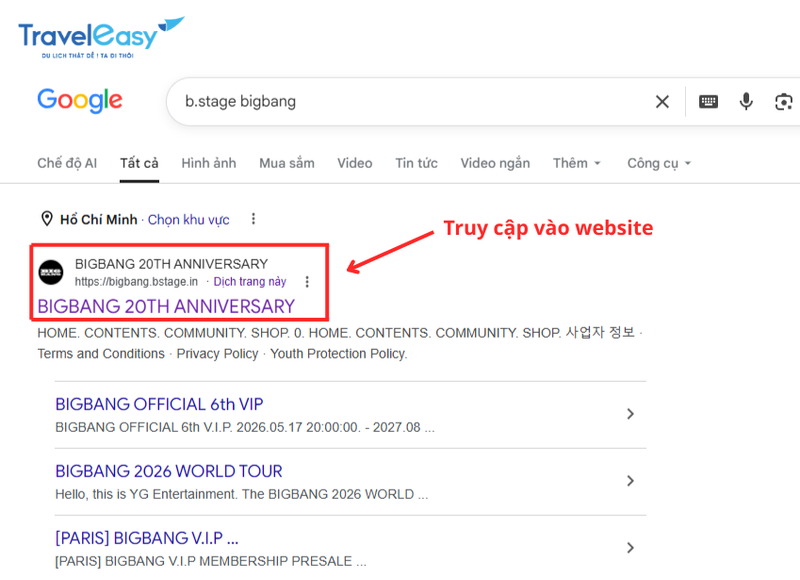Click the snippet text Youth Protection Policy
Viewport: 800px width, 580px height.
point(338,354)
